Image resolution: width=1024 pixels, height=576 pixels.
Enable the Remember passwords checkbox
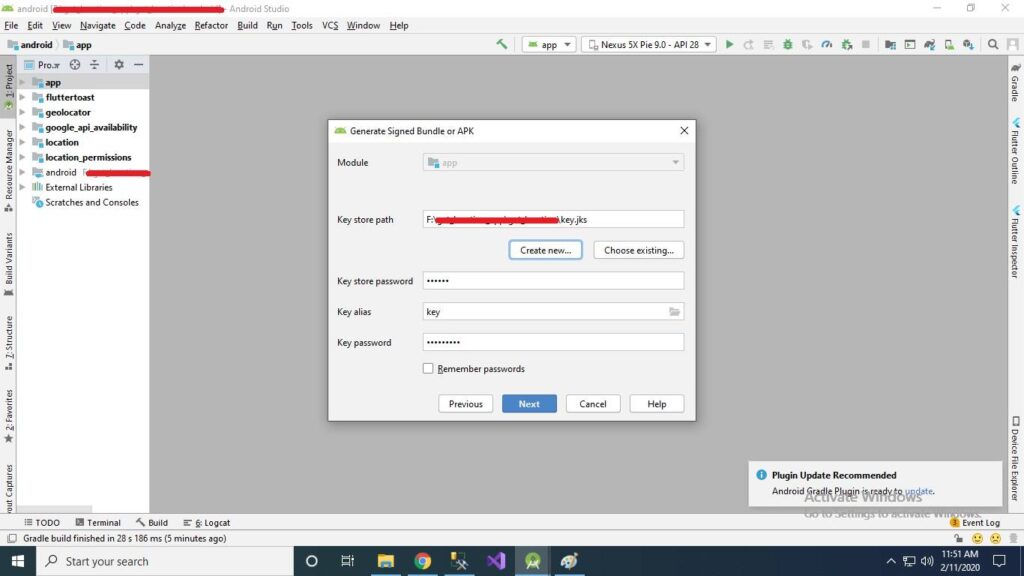coord(428,368)
